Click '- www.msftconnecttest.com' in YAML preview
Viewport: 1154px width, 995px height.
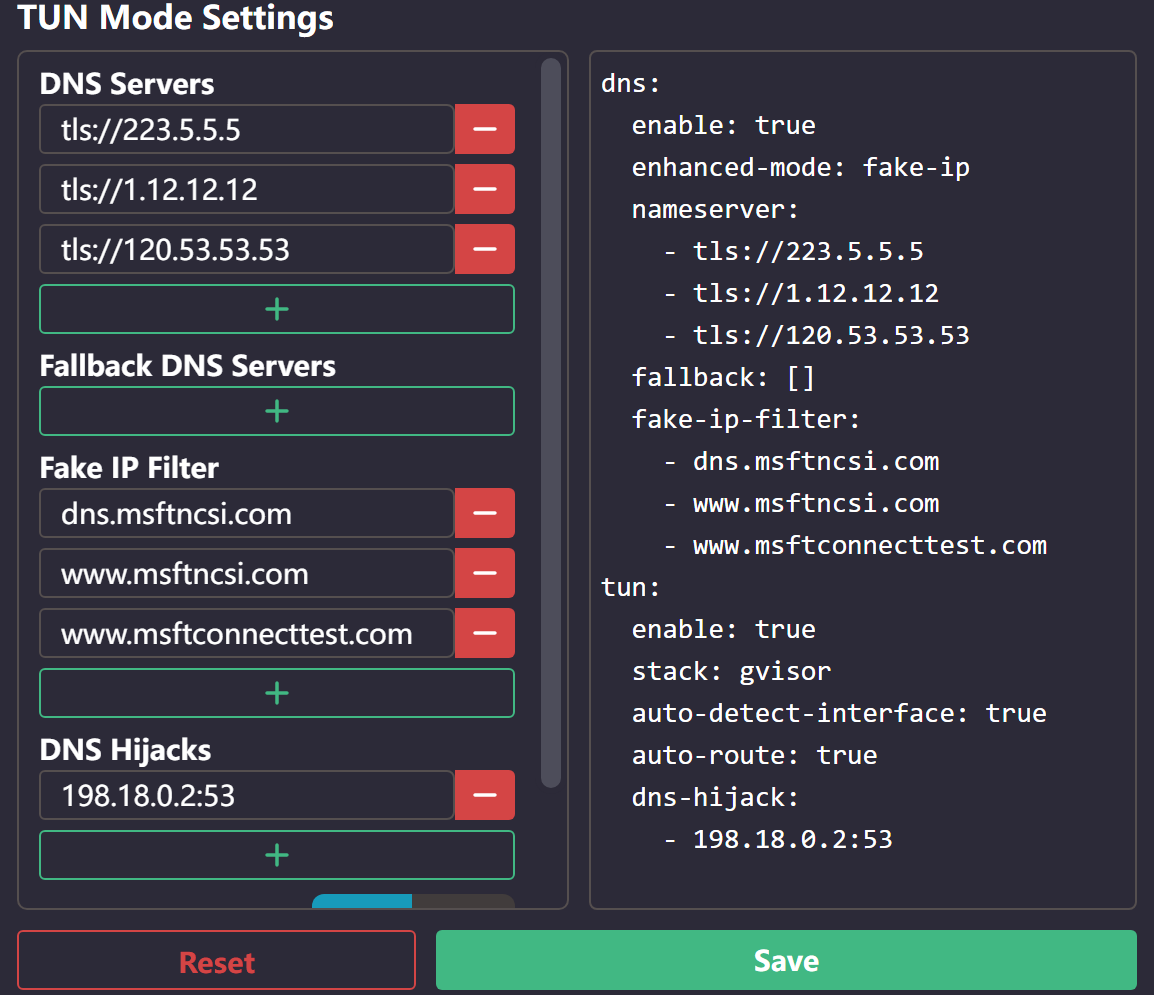pyautogui.click(x=855, y=545)
